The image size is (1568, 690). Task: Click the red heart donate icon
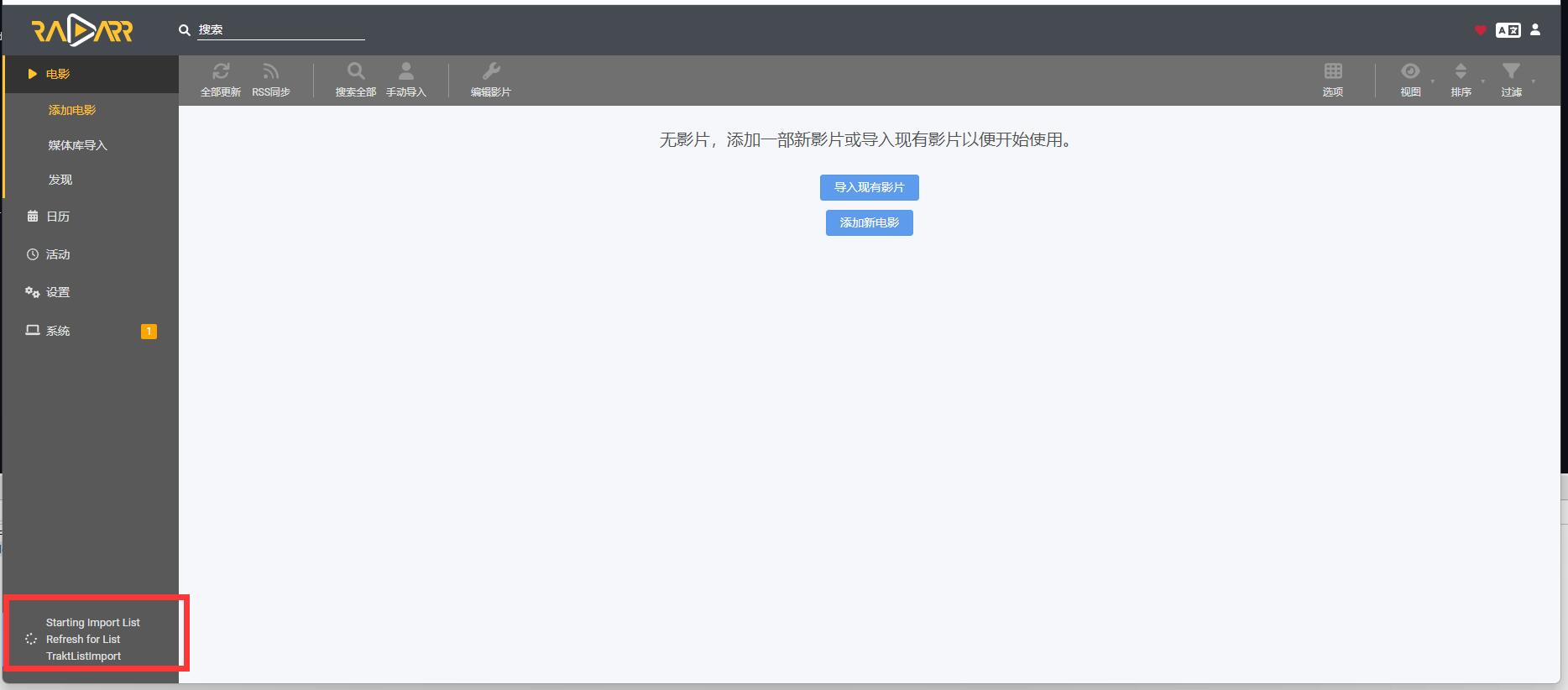pos(1480,30)
